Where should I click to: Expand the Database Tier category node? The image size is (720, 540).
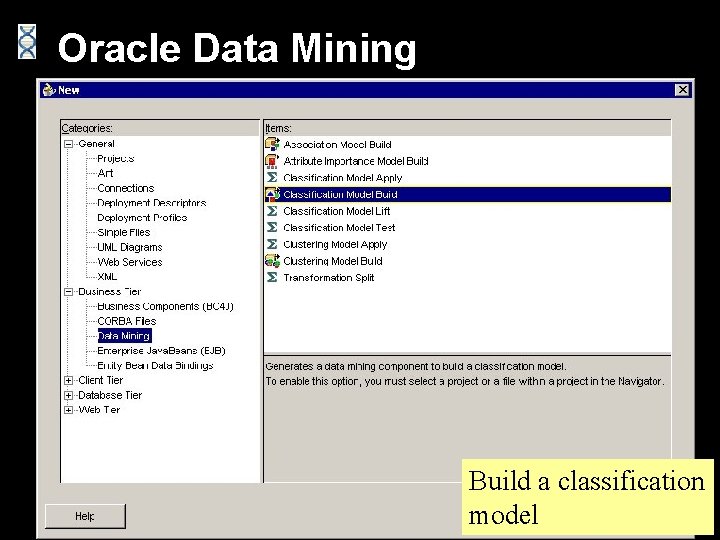tap(68, 395)
